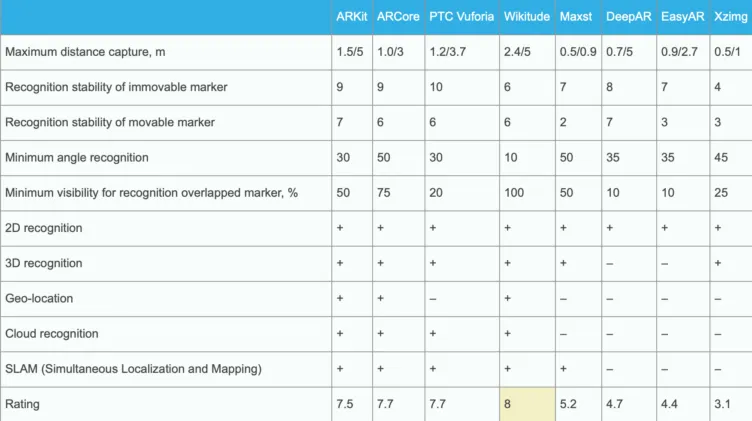Select the PTC Vuforia header cell
Screen dimensions: 752x421
coord(461,17)
